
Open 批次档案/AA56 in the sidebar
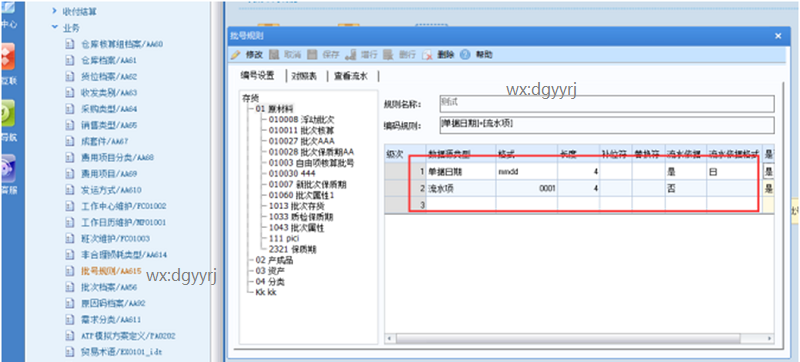[108, 287]
